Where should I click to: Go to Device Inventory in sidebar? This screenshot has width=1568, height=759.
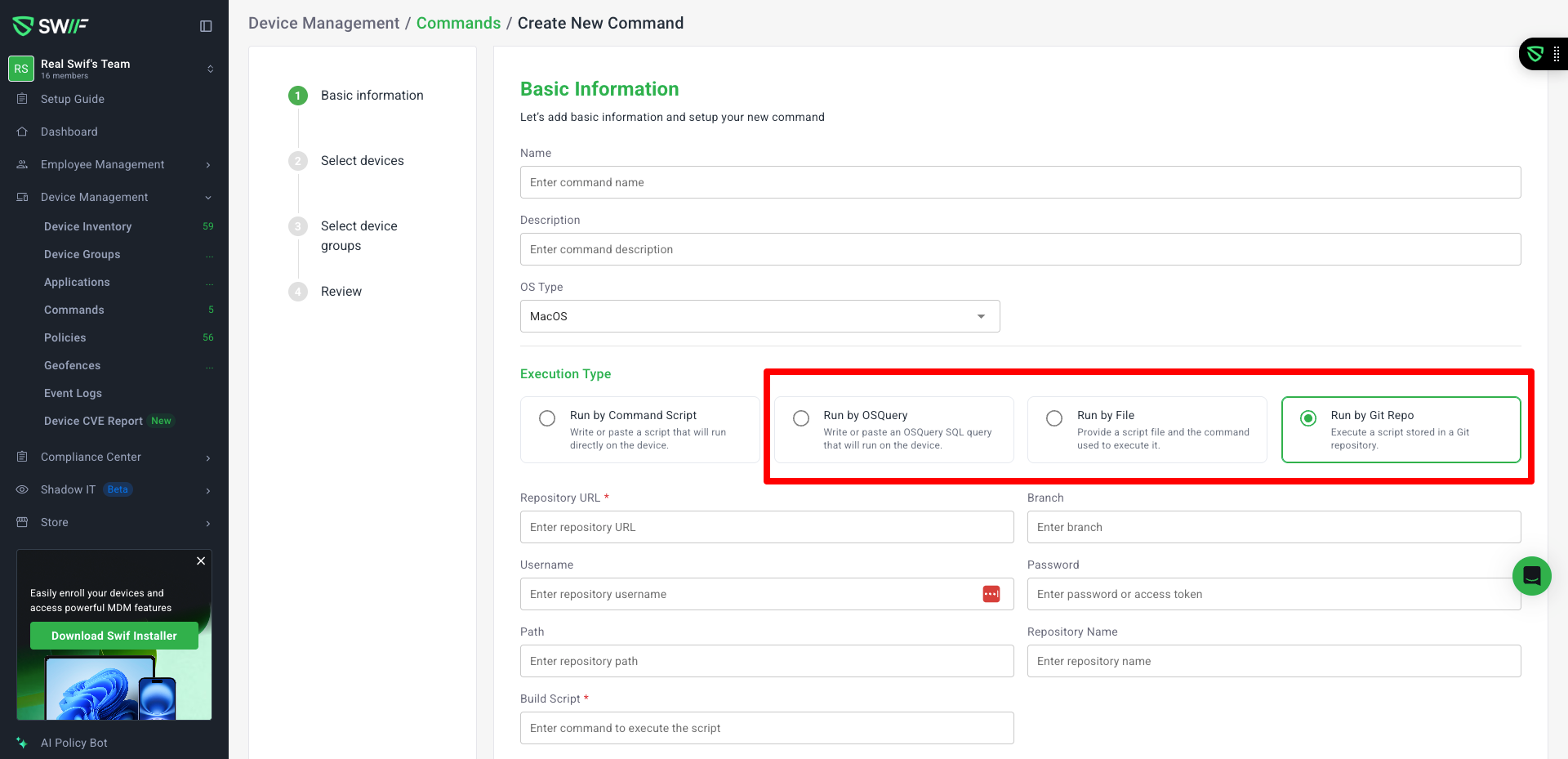click(87, 226)
